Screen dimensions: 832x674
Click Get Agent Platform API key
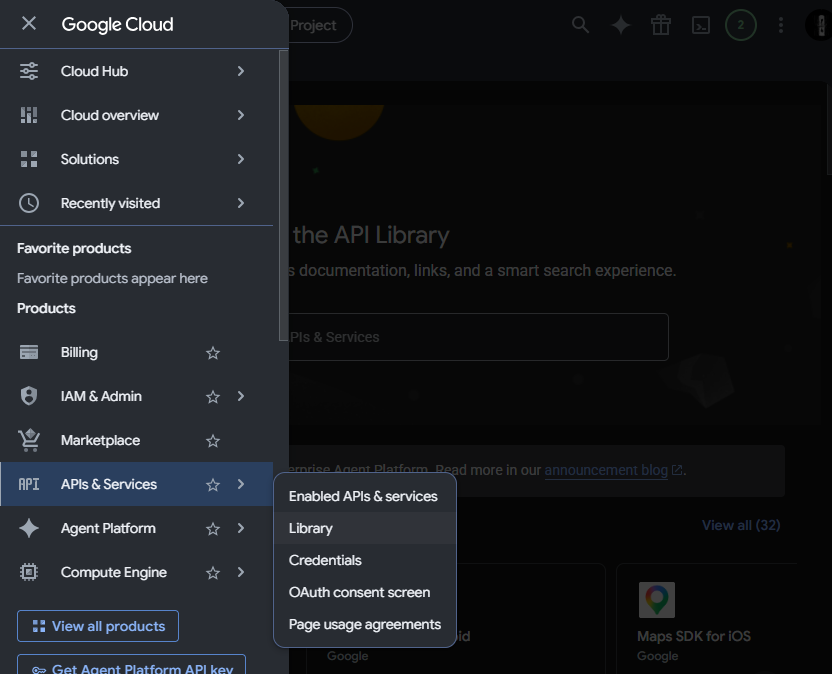(132, 666)
